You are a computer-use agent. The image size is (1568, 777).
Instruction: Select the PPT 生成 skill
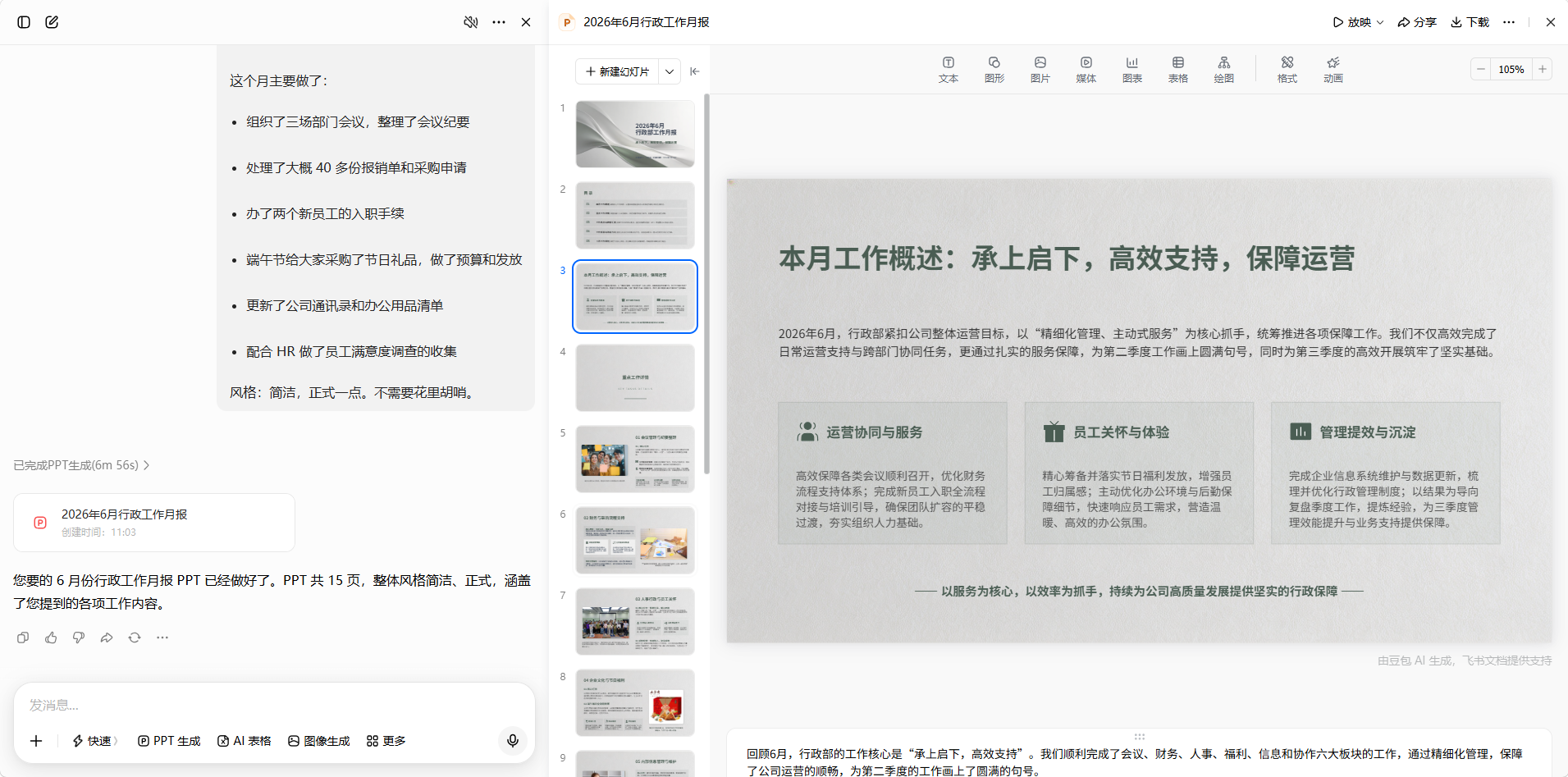pyautogui.click(x=169, y=741)
